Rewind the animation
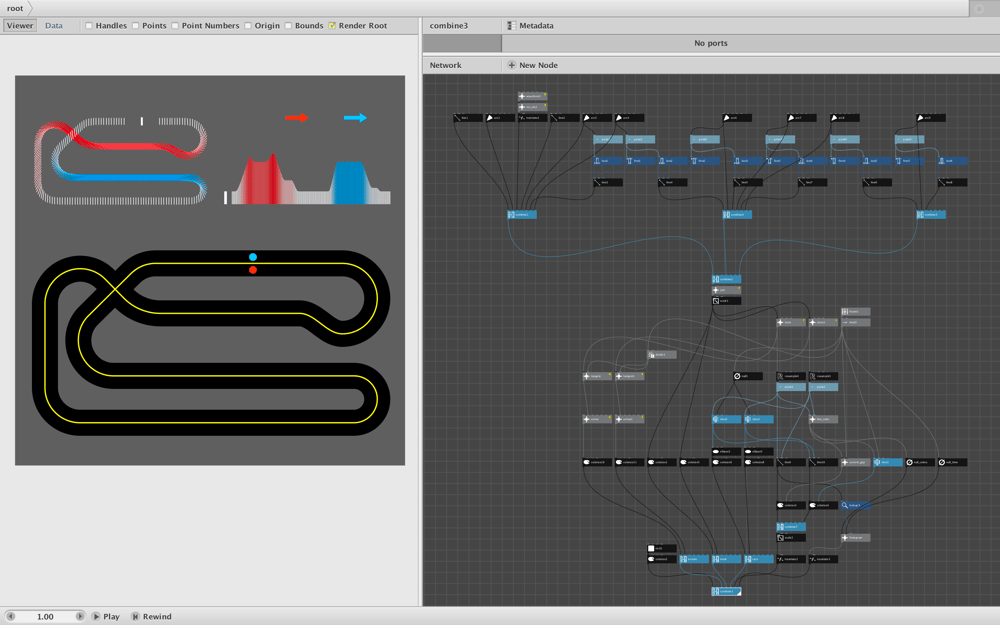Image resolution: width=1000 pixels, height=625 pixels. pos(151,616)
